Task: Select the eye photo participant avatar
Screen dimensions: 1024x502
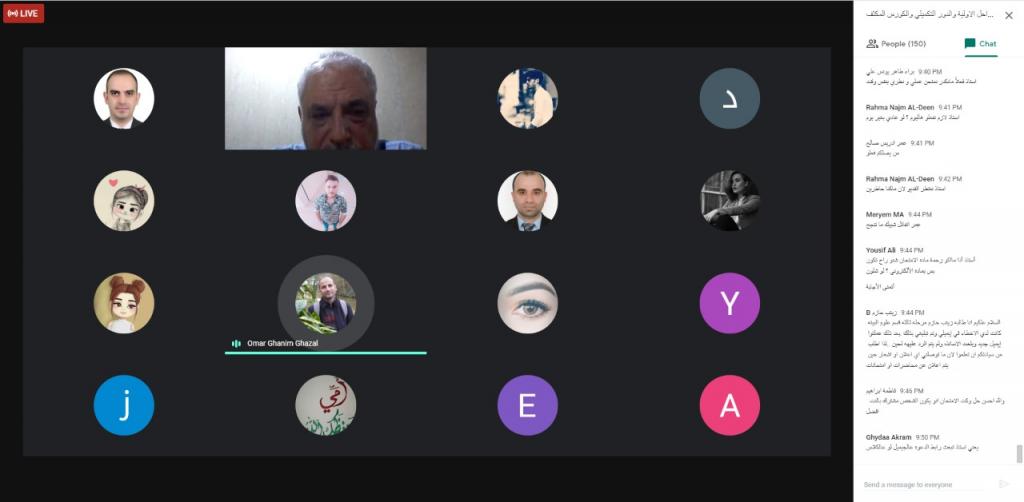Action: pyautogui.click(x=528, y=303)
